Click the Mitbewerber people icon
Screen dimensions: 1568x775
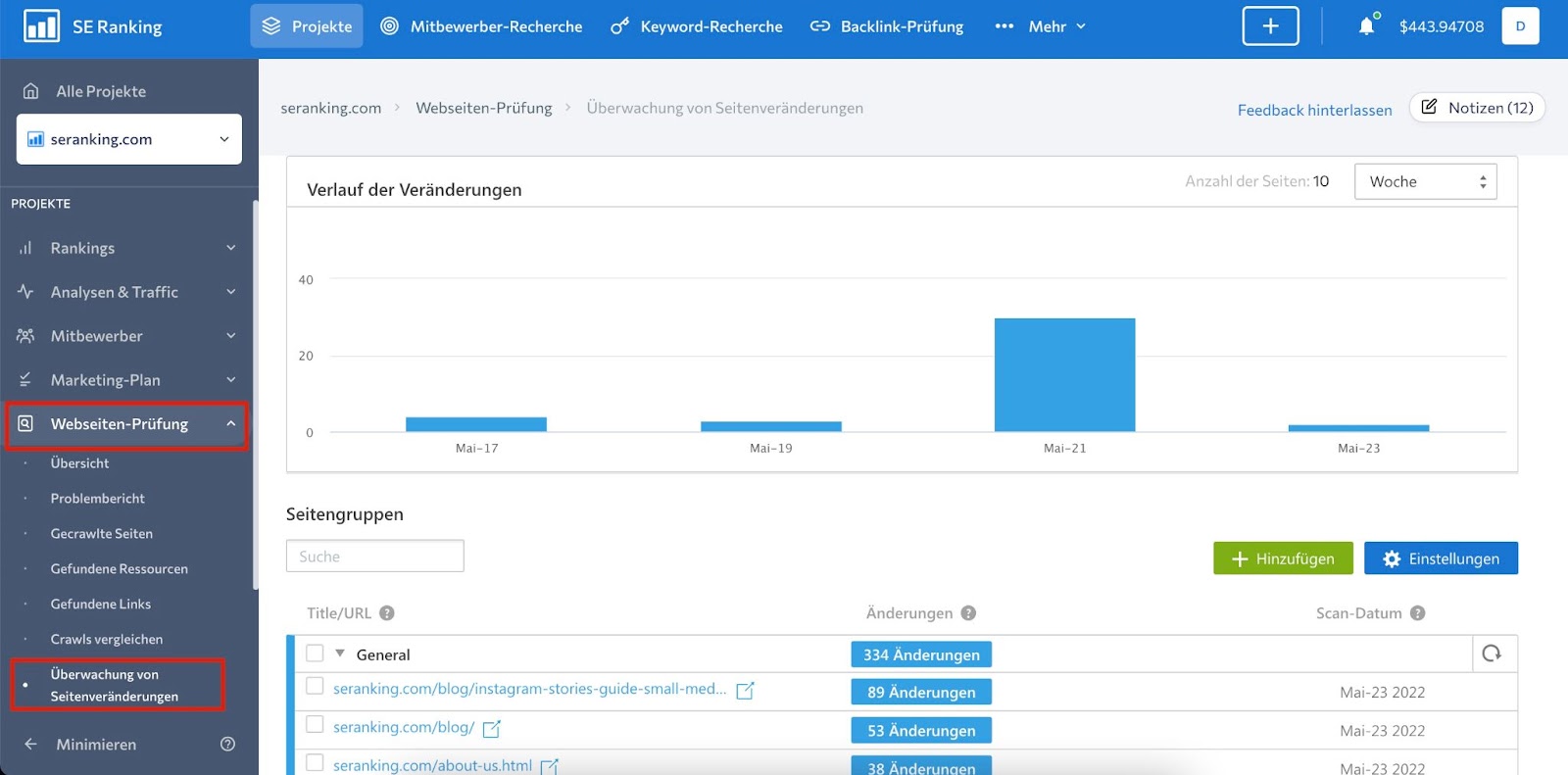[x=25, y=336]
